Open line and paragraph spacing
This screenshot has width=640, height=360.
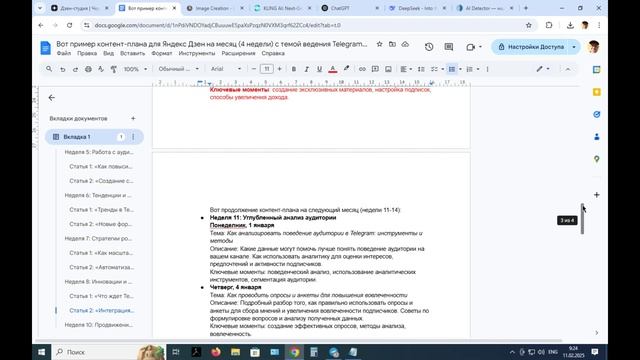[x=421, y=69]
